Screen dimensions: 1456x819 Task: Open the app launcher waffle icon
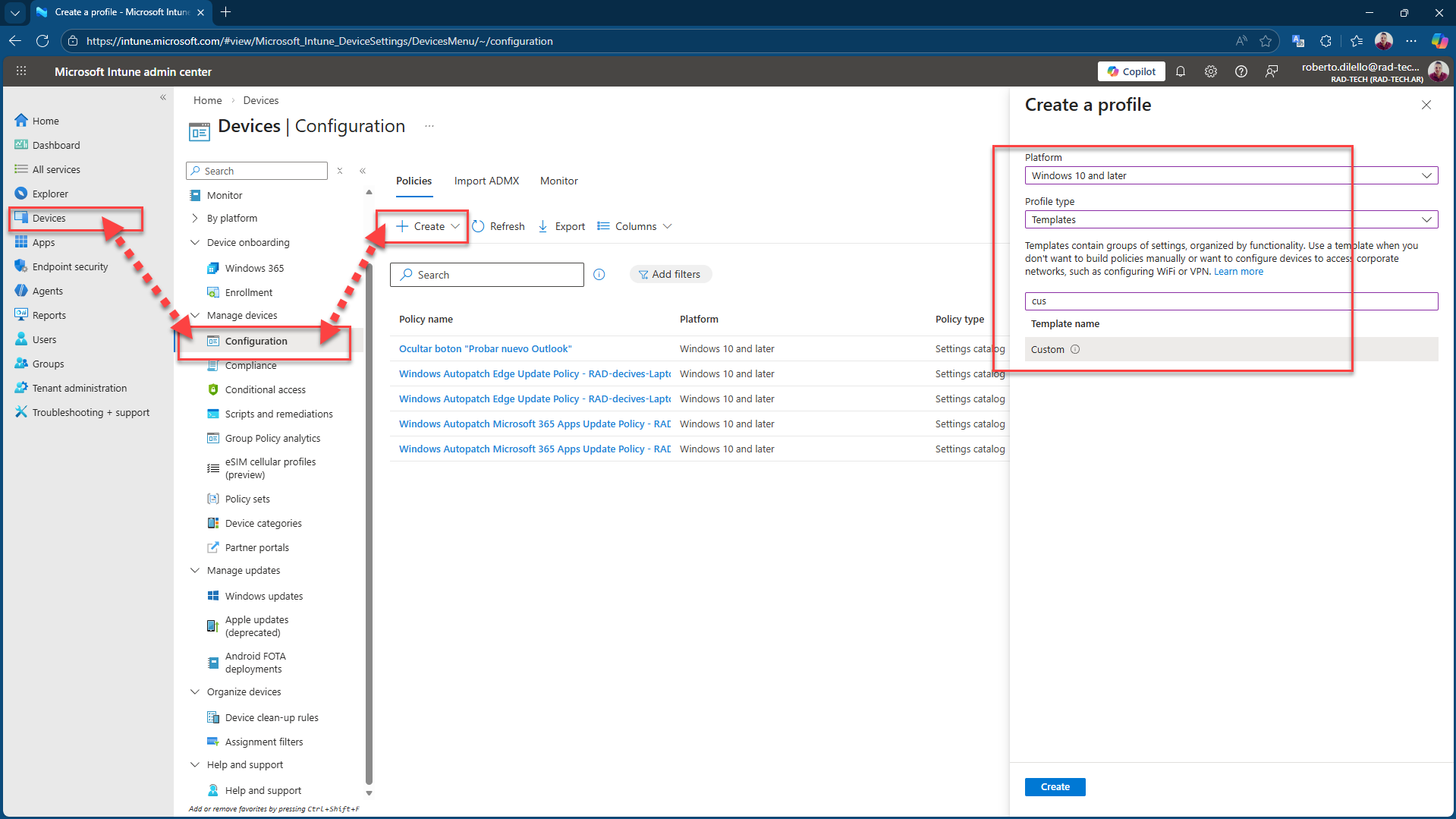[21, 71]
